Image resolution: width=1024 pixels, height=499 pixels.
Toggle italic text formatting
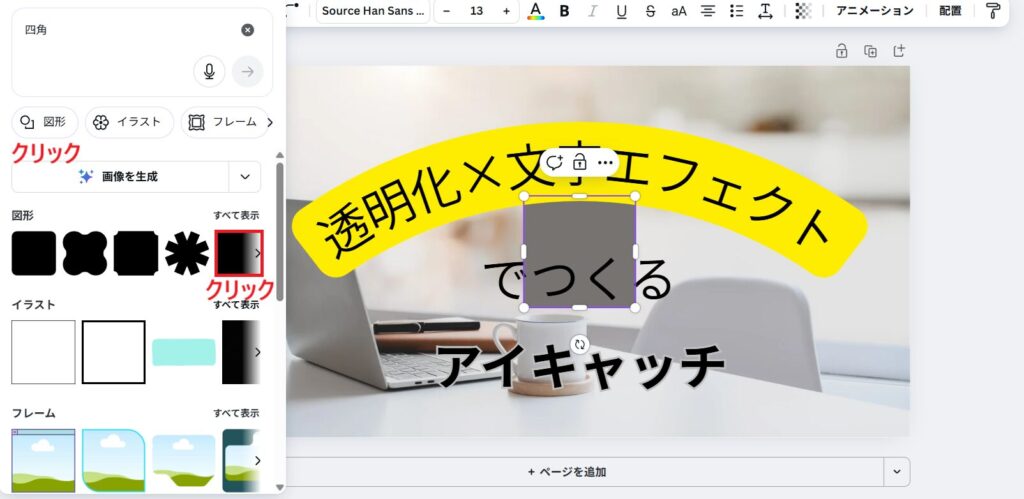[593, 11]
